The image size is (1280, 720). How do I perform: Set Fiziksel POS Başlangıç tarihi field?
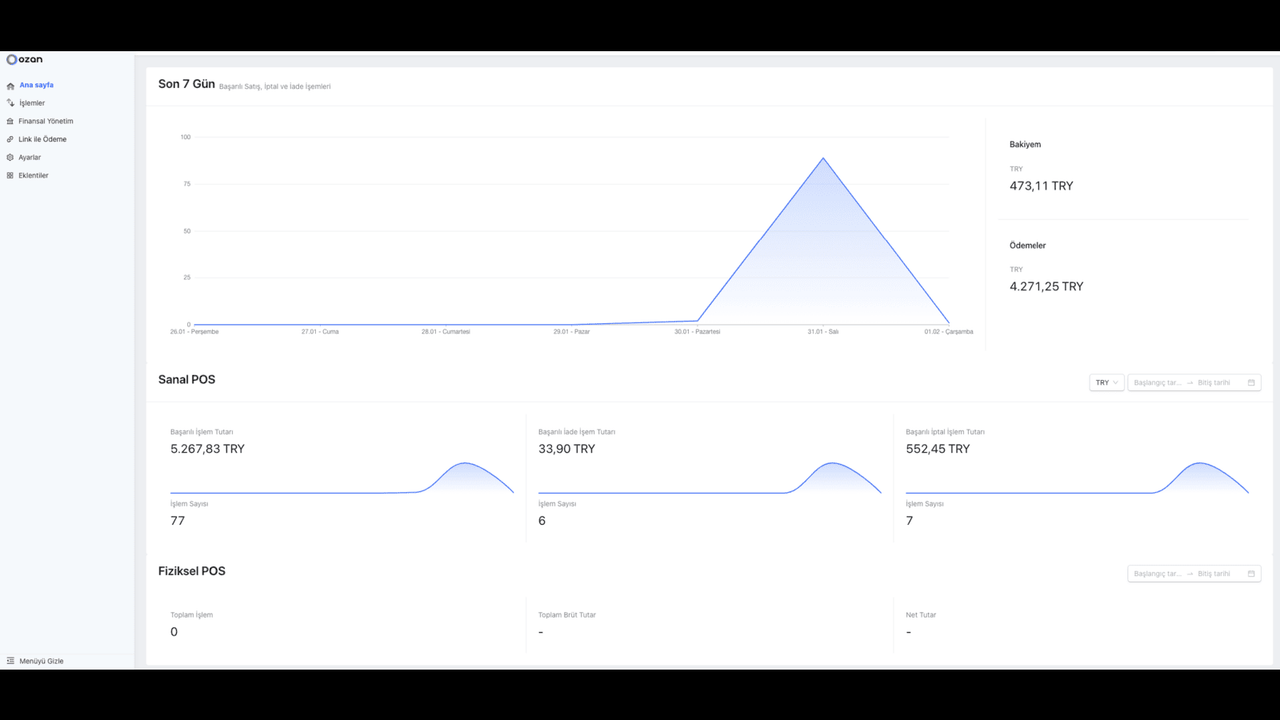(x=1157, y=574)
